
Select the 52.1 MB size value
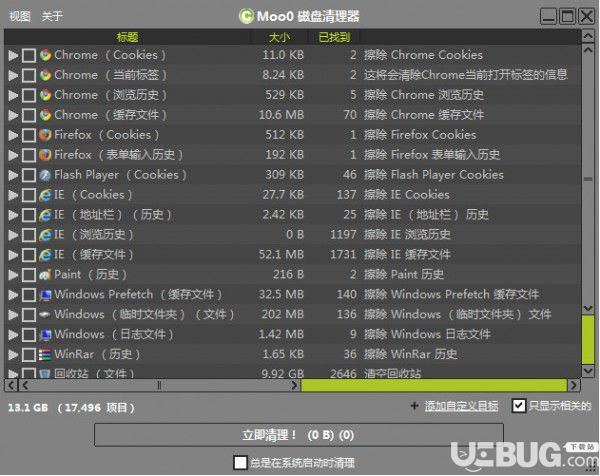click(281, 254)
